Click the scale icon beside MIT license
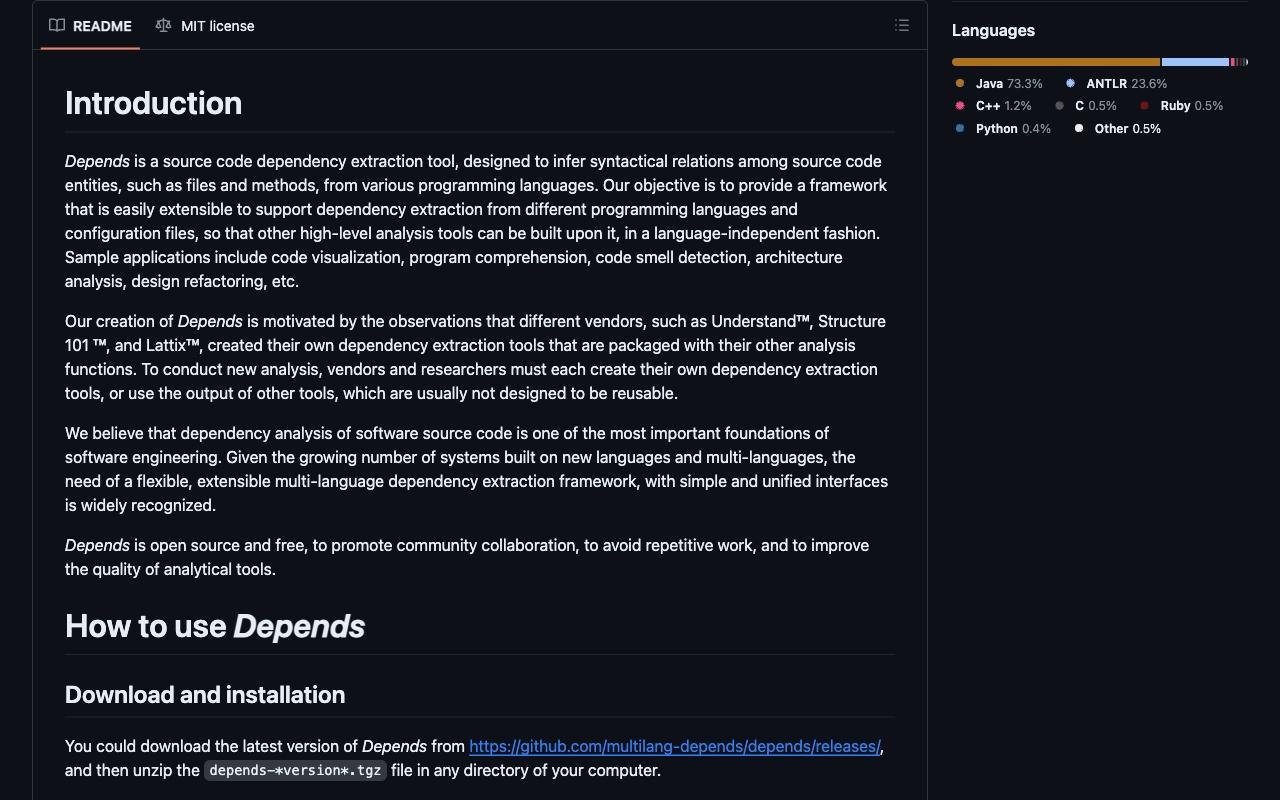 click(163, 25)
